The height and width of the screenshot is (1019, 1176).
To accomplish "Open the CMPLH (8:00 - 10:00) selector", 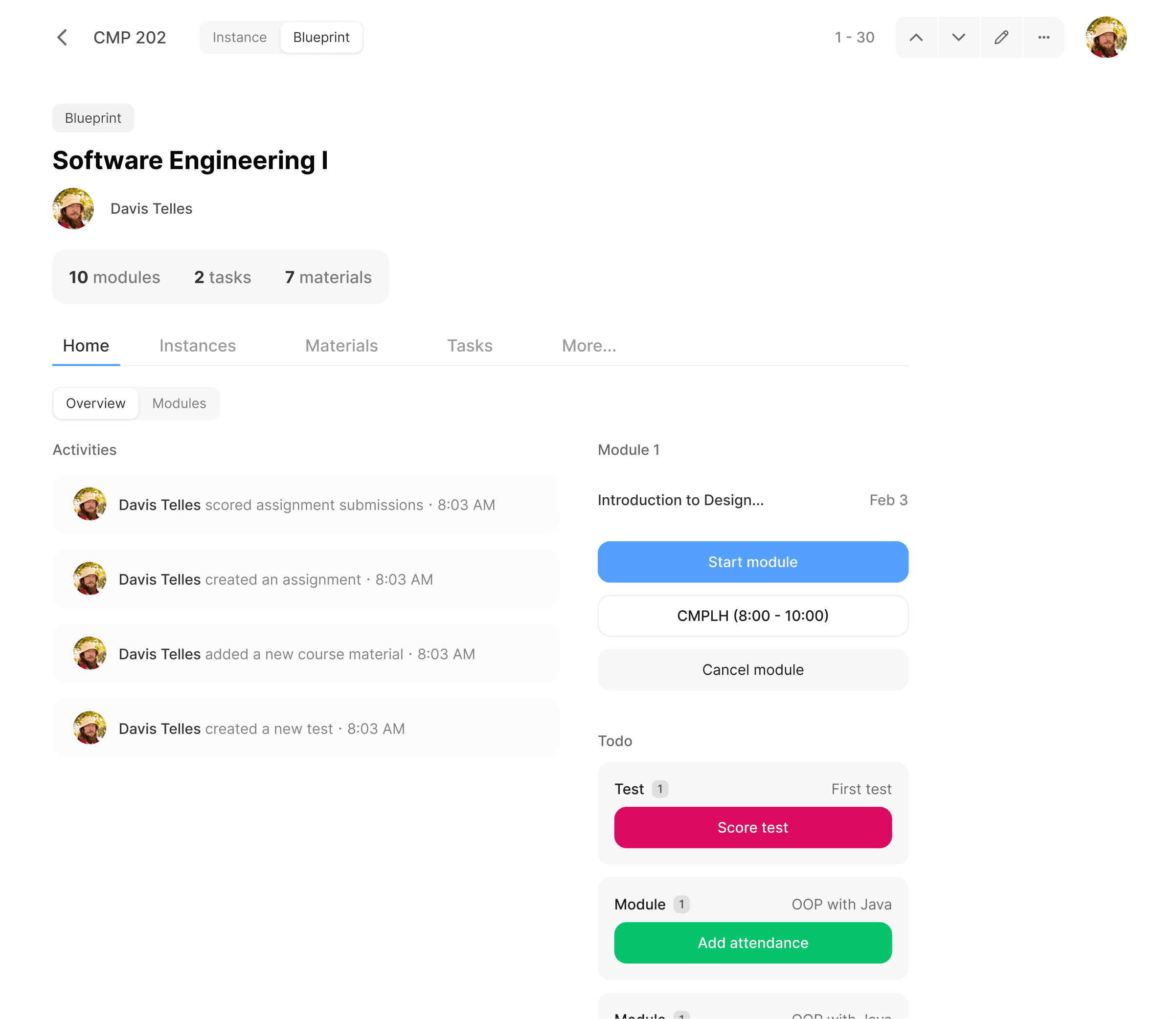I will click(x=752, y=616).
